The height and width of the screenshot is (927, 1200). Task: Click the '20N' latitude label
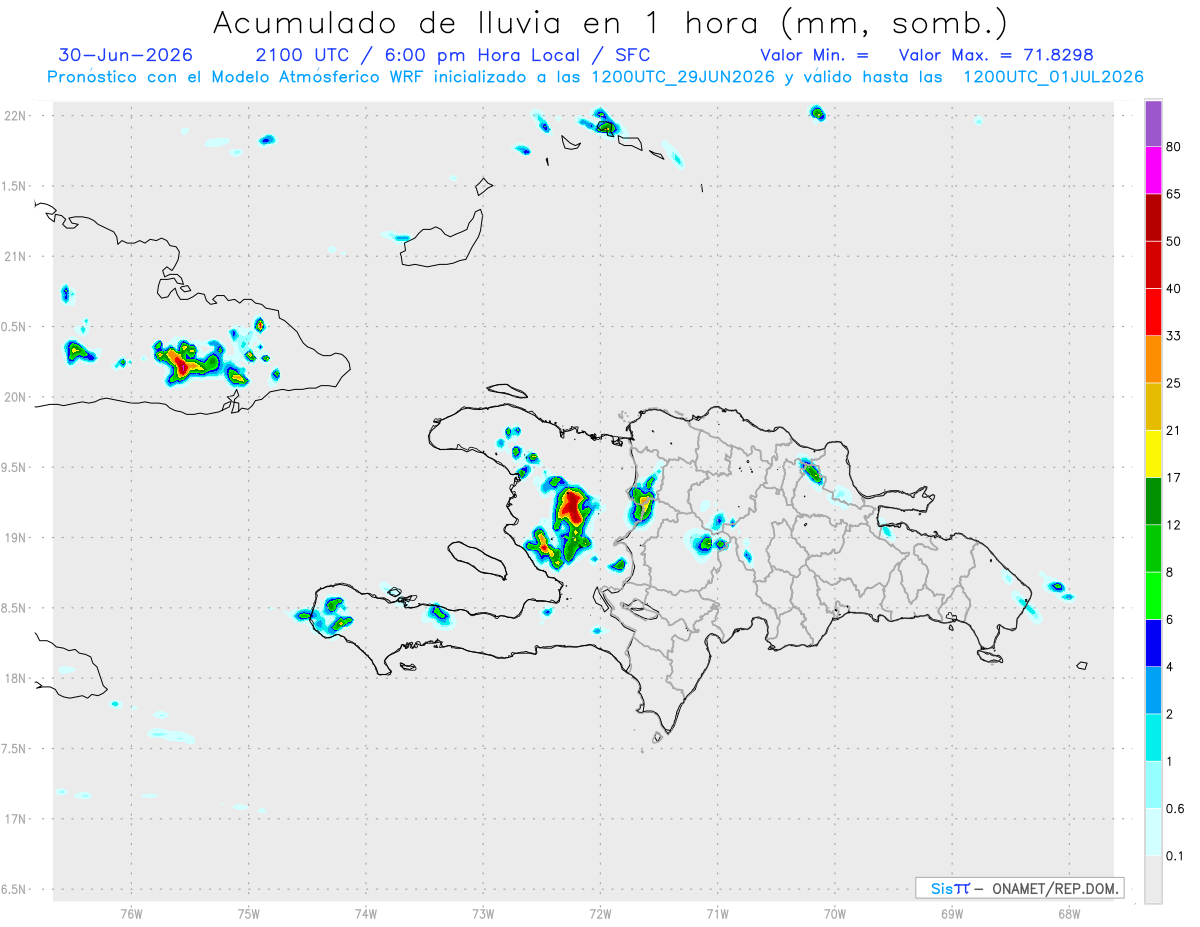pos(16,397)
